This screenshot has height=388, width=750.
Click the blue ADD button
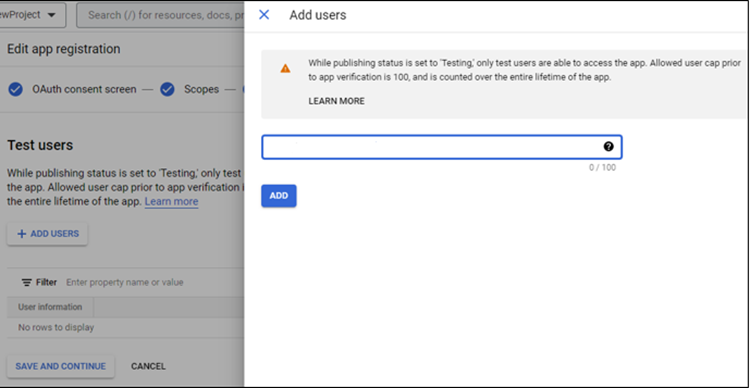279,196
